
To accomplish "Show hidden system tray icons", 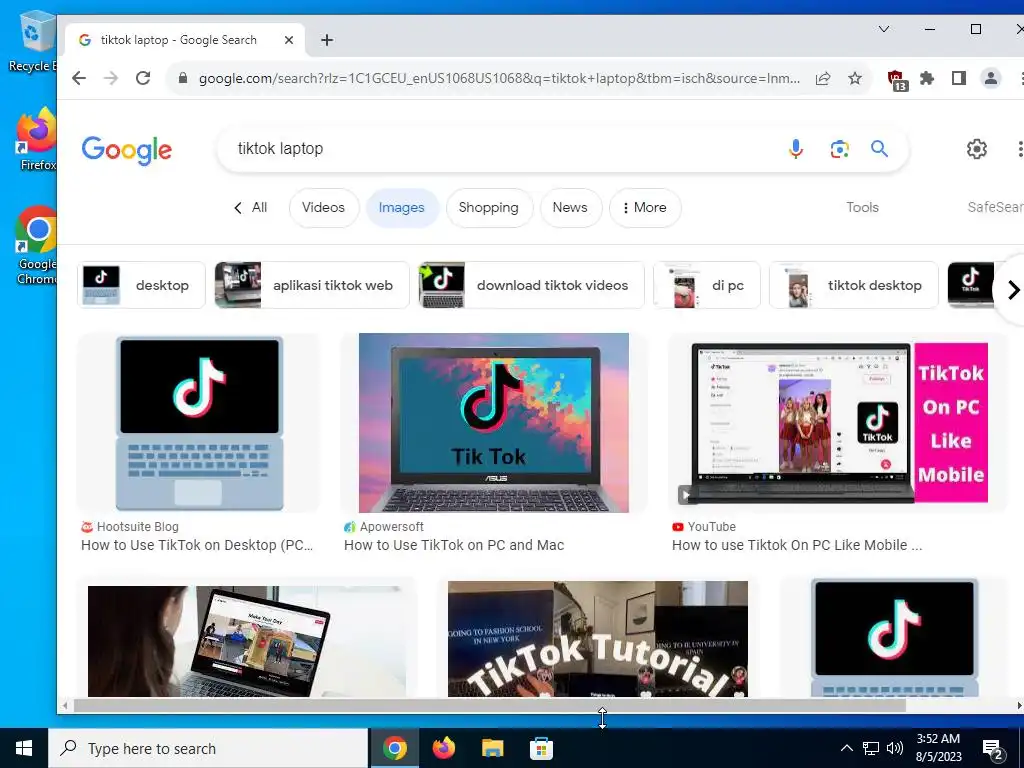I will click(846, 748).
